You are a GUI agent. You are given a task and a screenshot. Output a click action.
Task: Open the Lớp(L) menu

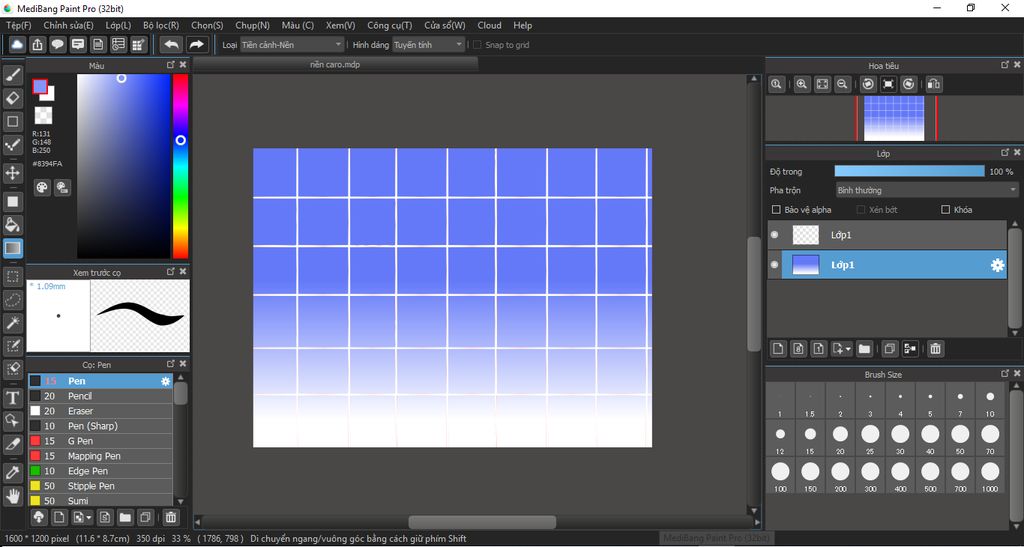pyautogui.click(x=118, y=25)
